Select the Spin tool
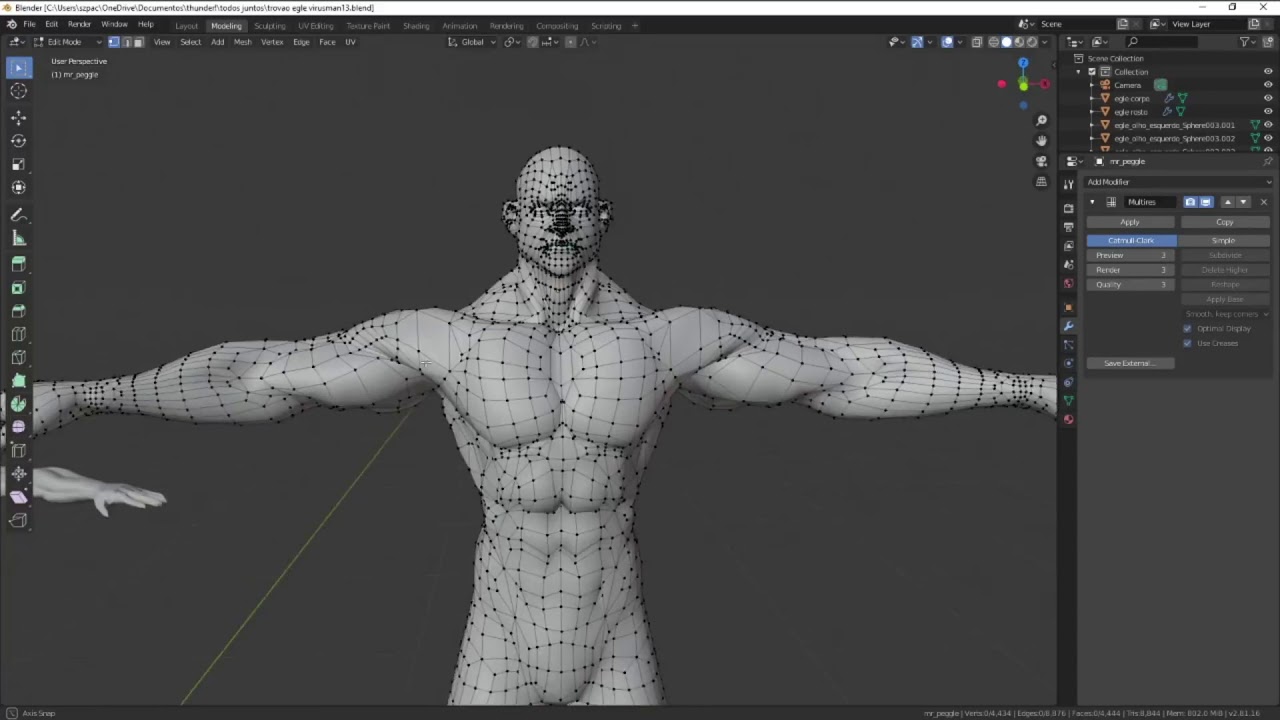 [18, 404]
